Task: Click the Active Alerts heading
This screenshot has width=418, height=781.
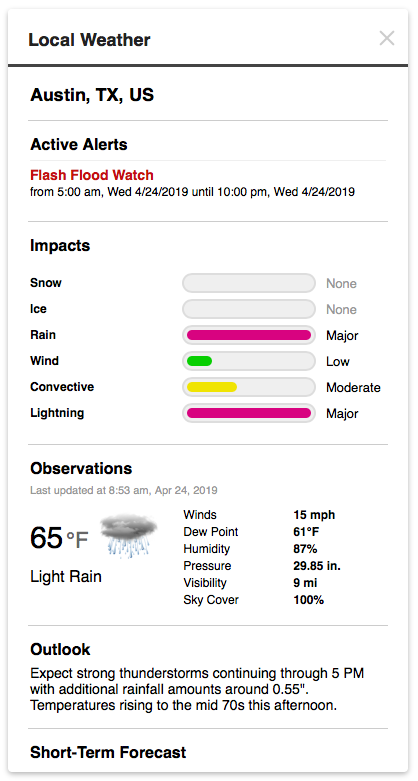Action: pos(79,145)
